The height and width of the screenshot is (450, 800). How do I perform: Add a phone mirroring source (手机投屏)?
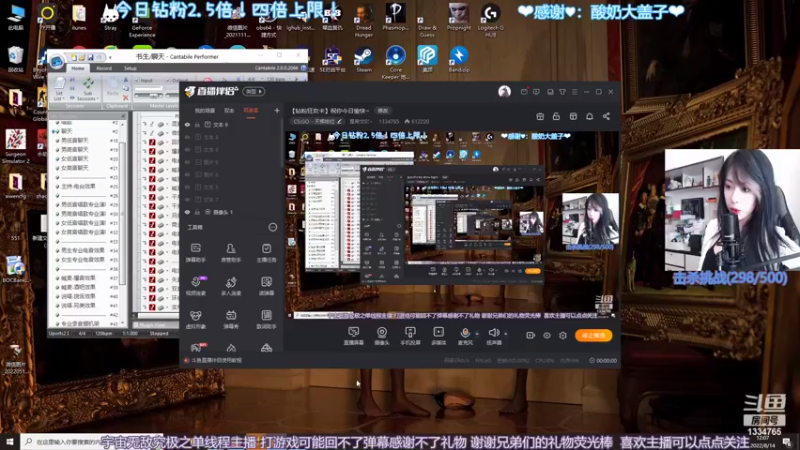pyautogui.click(x=410, y=336)
